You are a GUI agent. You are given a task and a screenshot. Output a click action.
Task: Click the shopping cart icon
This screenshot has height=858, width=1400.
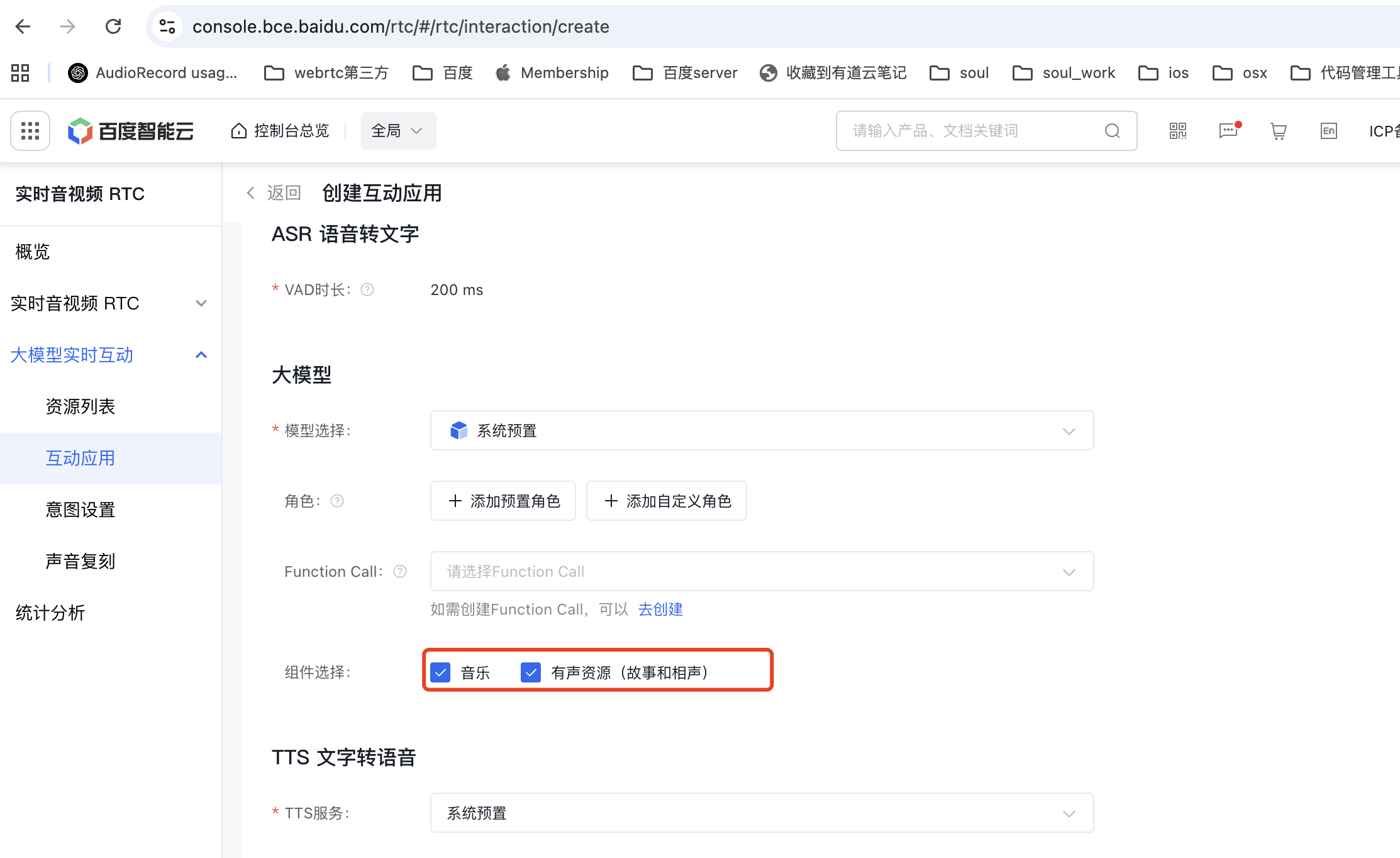pos(1278,131)
